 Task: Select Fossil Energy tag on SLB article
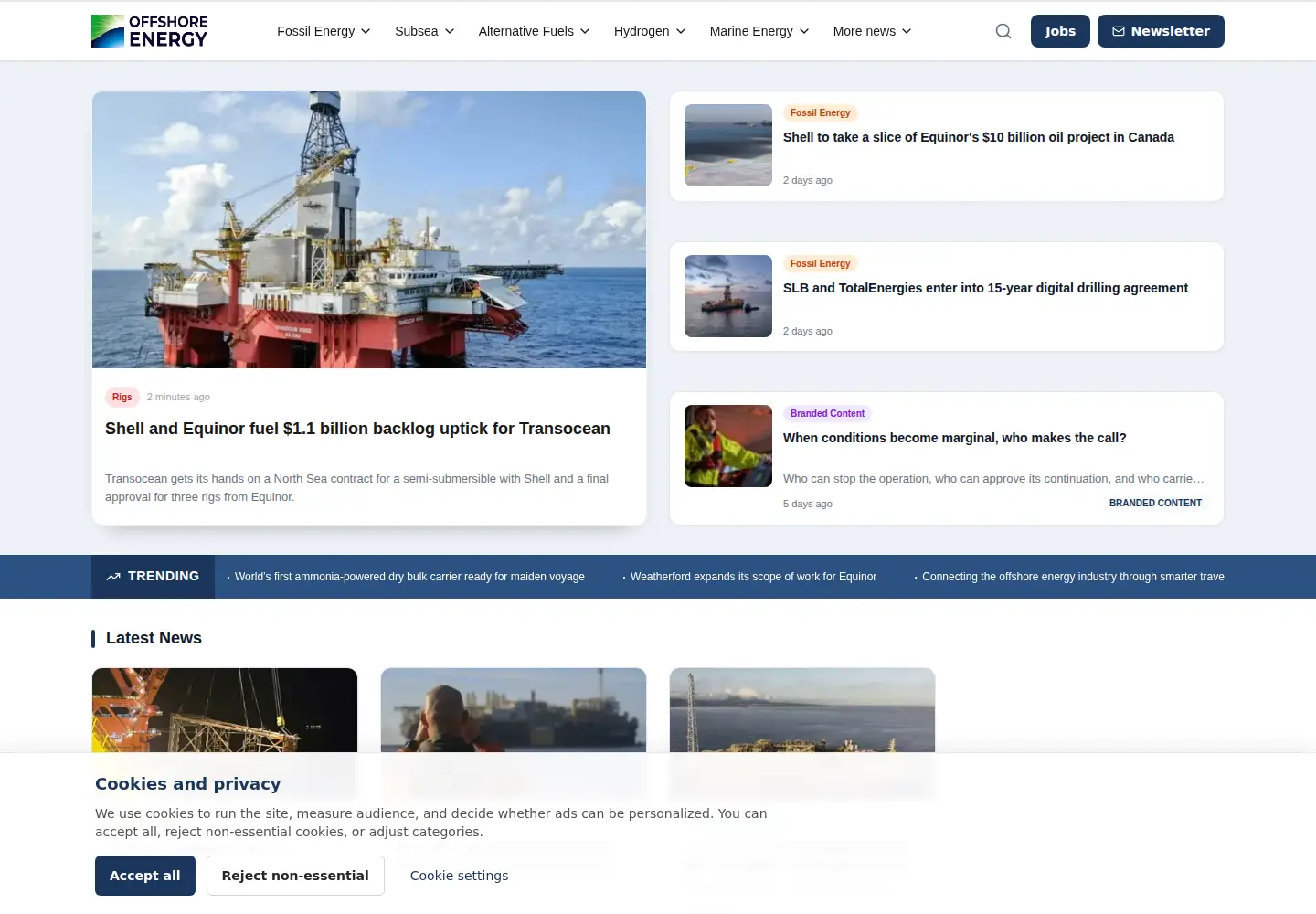tap(820, 263)
